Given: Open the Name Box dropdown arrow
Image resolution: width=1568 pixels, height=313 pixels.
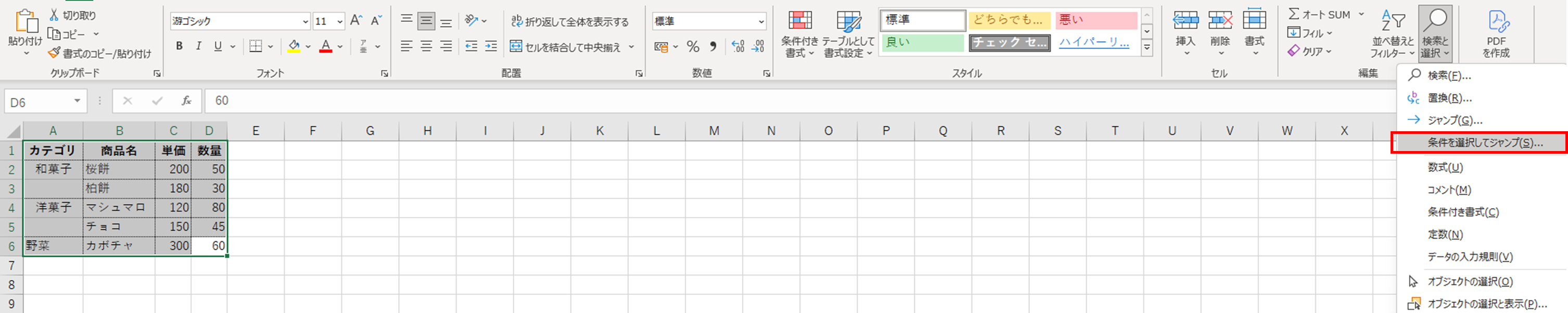Looking at the screenshot, I should point(78,101).
